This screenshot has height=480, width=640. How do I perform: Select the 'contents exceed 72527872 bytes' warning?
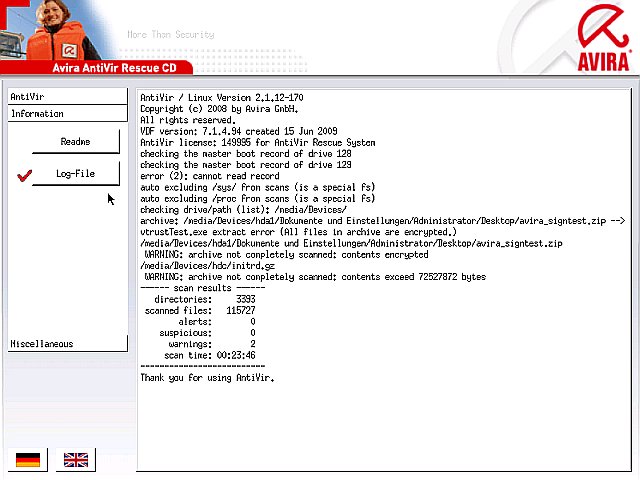[x=315, y=277]
